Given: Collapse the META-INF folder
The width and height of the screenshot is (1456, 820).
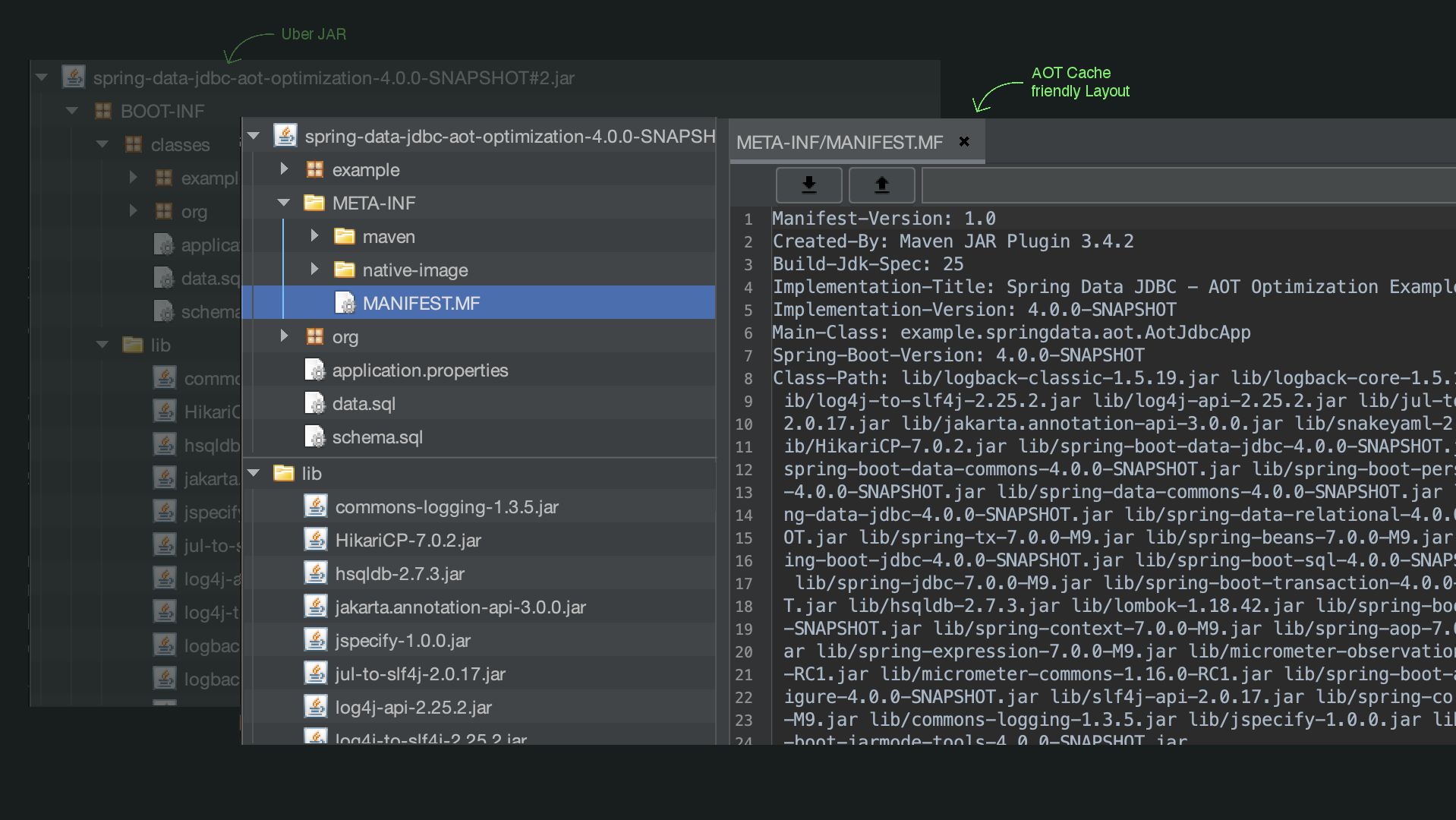Looking at the screenshot, I should (x=284, y=203).
